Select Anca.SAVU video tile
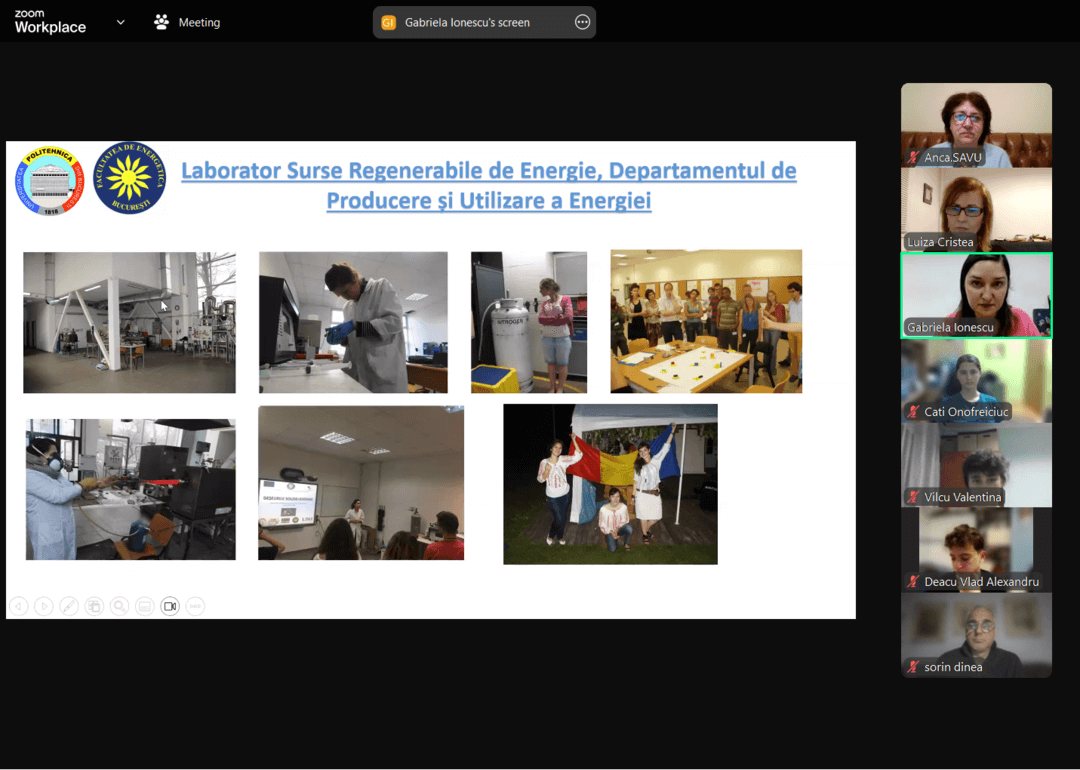Screen dimensions: 1080x770 (976, 125)
